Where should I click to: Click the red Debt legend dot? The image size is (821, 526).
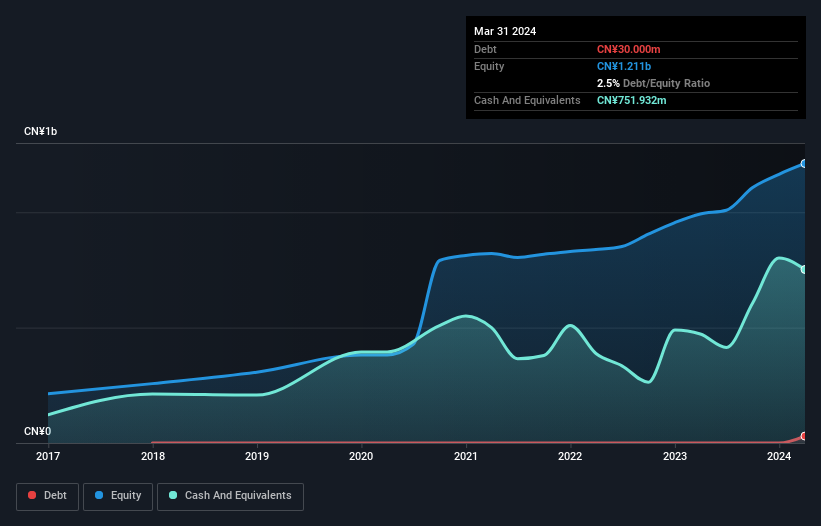click(x=32, y=495)
